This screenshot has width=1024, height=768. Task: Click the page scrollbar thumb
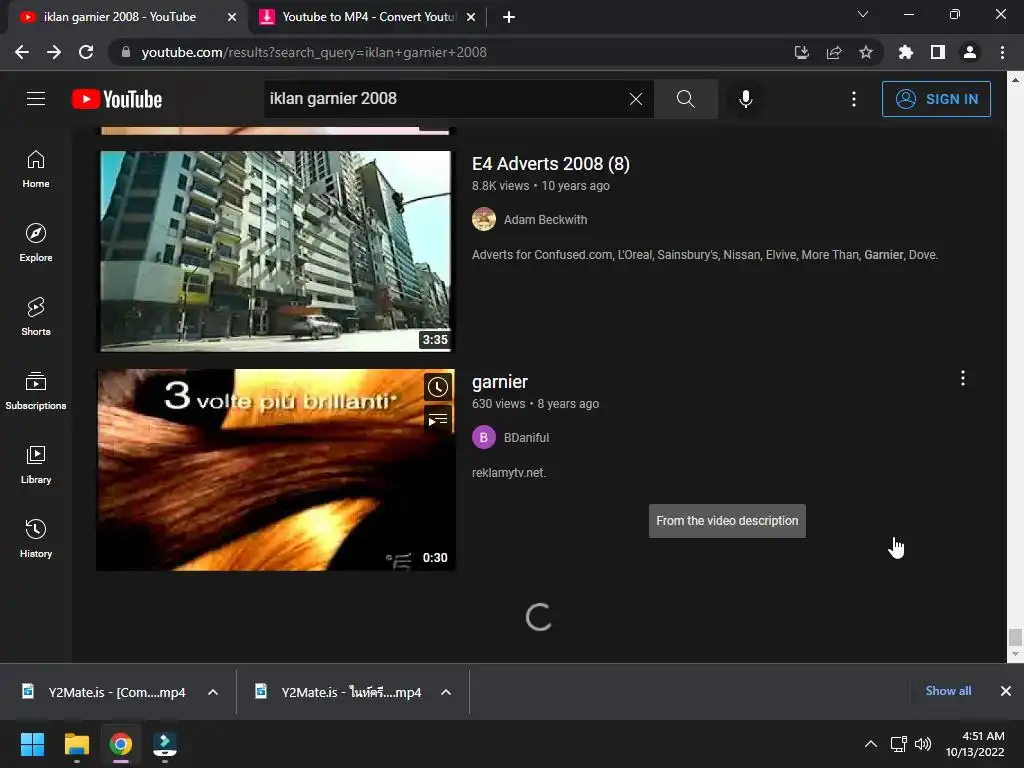[1015, 637]
